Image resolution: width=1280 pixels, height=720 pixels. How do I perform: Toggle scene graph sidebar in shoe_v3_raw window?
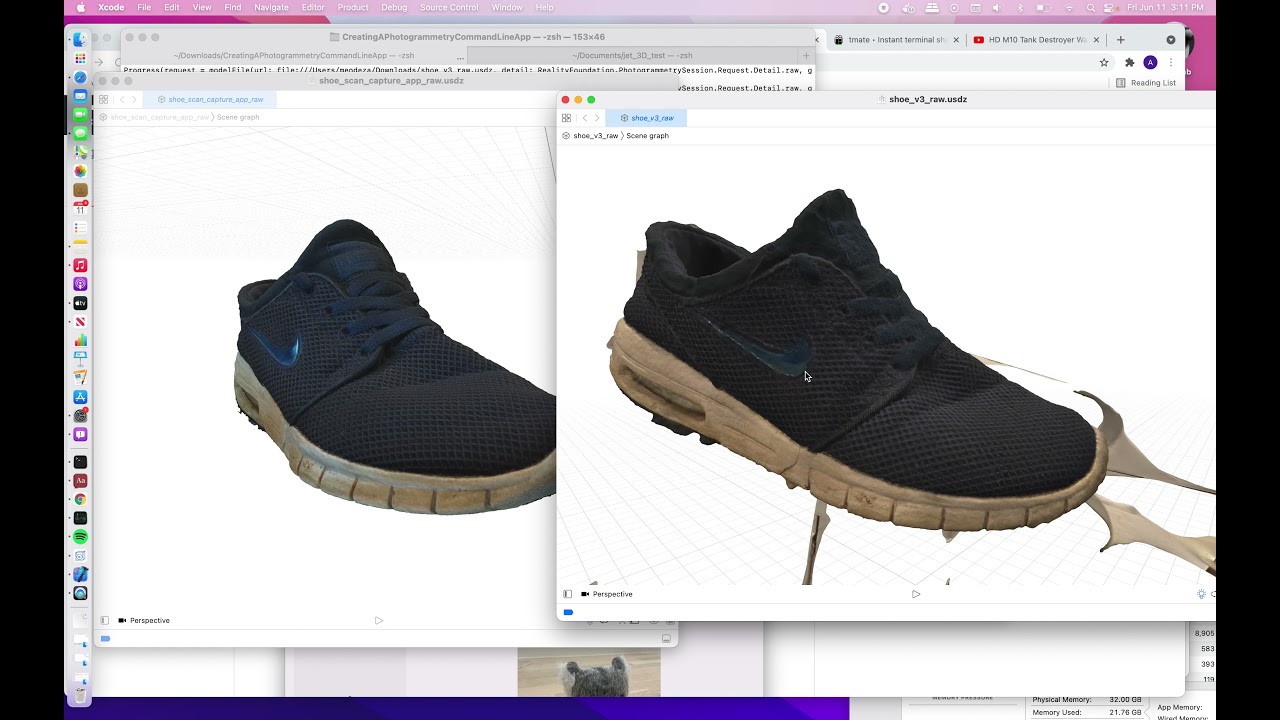[x=568, y=594]
